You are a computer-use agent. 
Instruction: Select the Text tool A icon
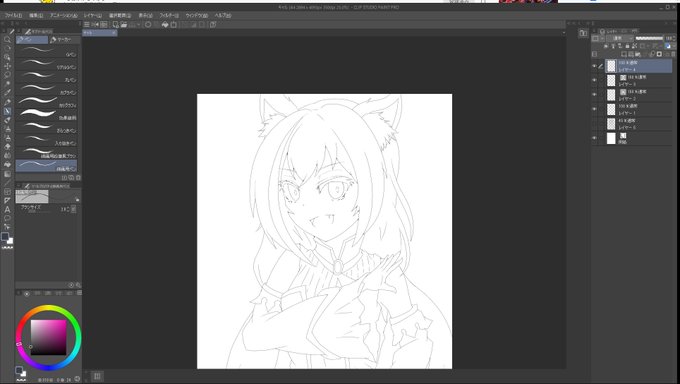tap(7, 210)
